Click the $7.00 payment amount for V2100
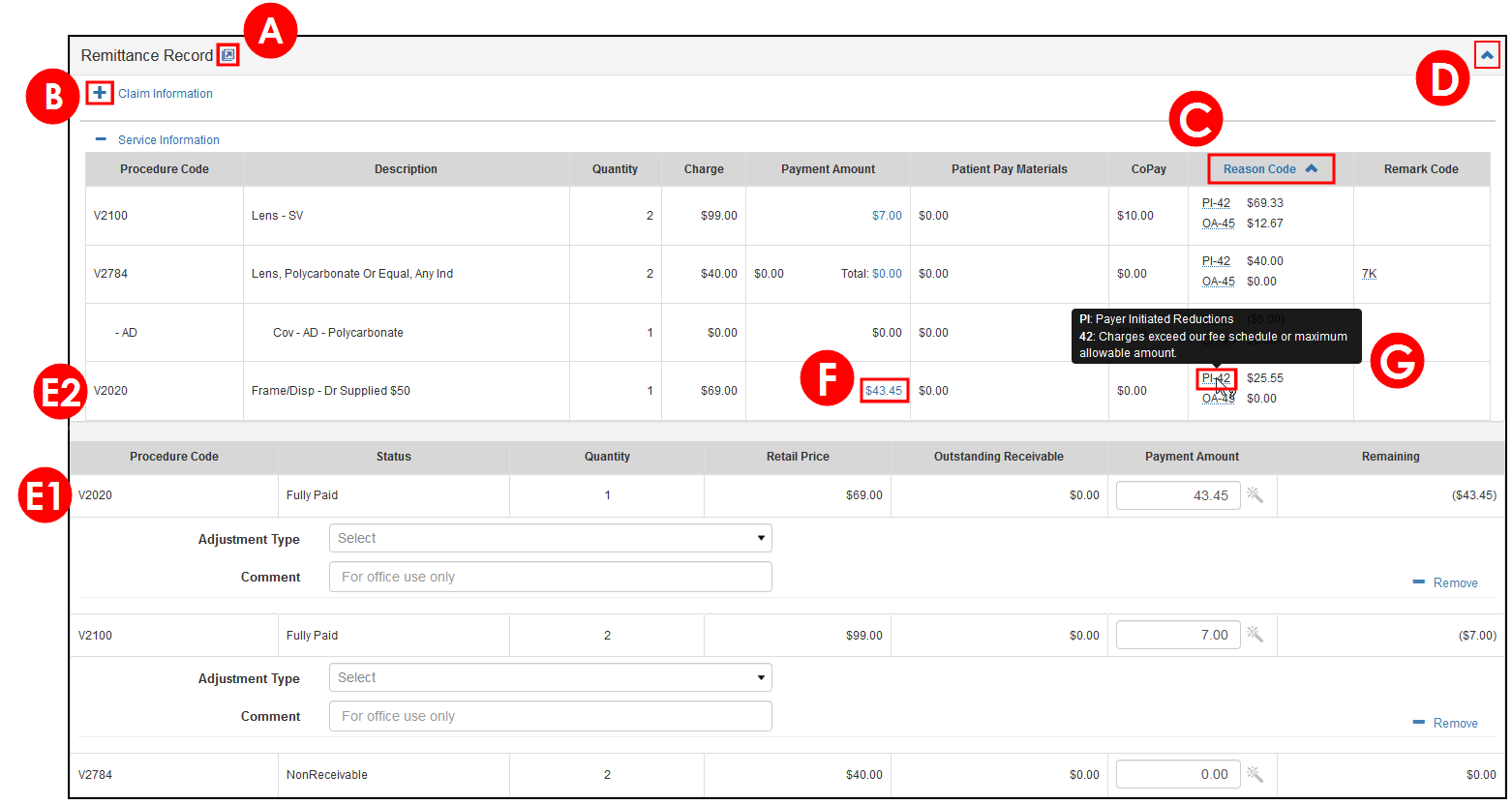 [887, 216]
